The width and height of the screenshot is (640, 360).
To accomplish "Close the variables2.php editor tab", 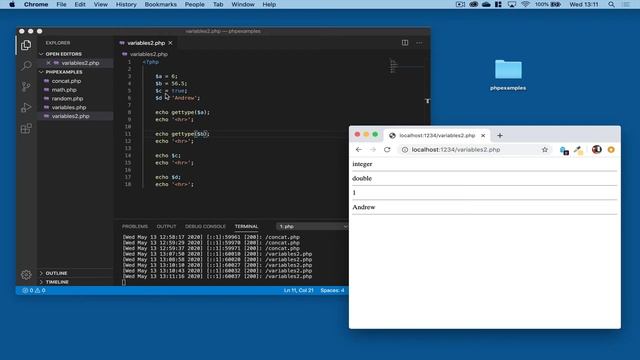I will (x=170, y=43).
